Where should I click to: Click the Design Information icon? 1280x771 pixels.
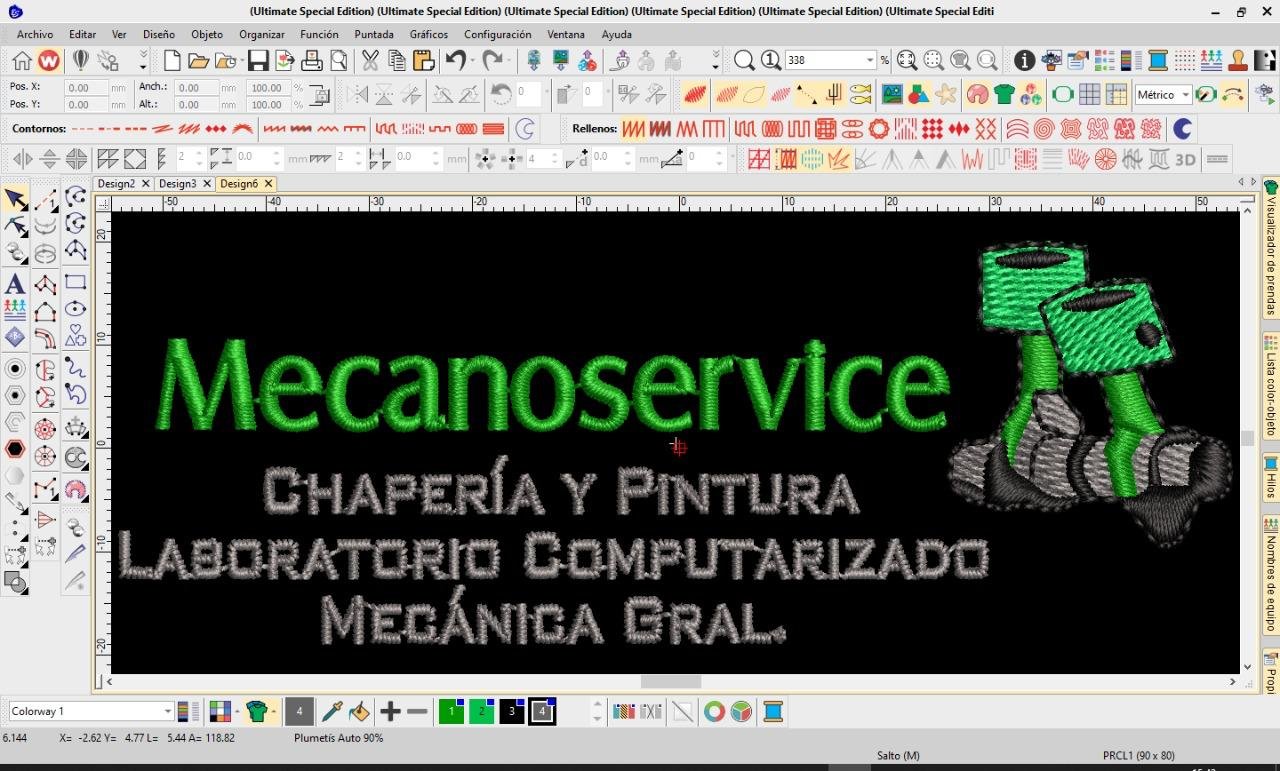coord(1024,61)
